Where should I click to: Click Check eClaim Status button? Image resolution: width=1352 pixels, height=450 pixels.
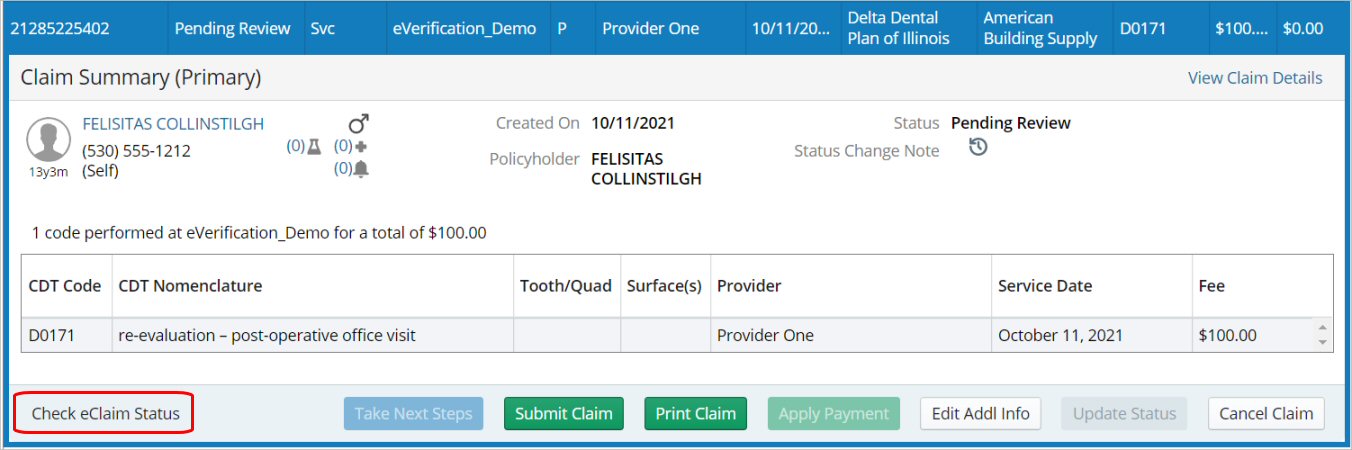[105, 413]
